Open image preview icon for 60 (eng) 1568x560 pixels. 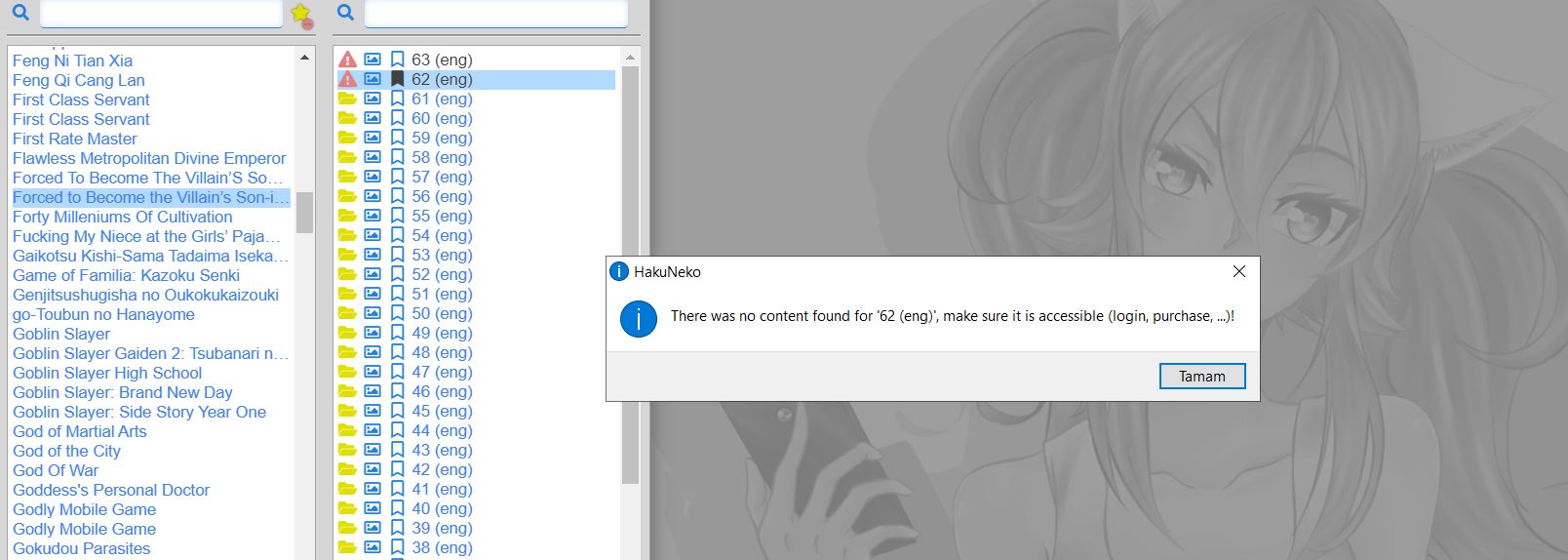click(x=372, y=118)
